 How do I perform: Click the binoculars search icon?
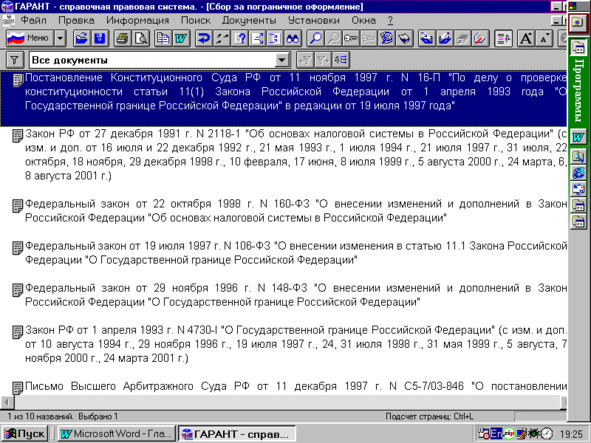292,38
